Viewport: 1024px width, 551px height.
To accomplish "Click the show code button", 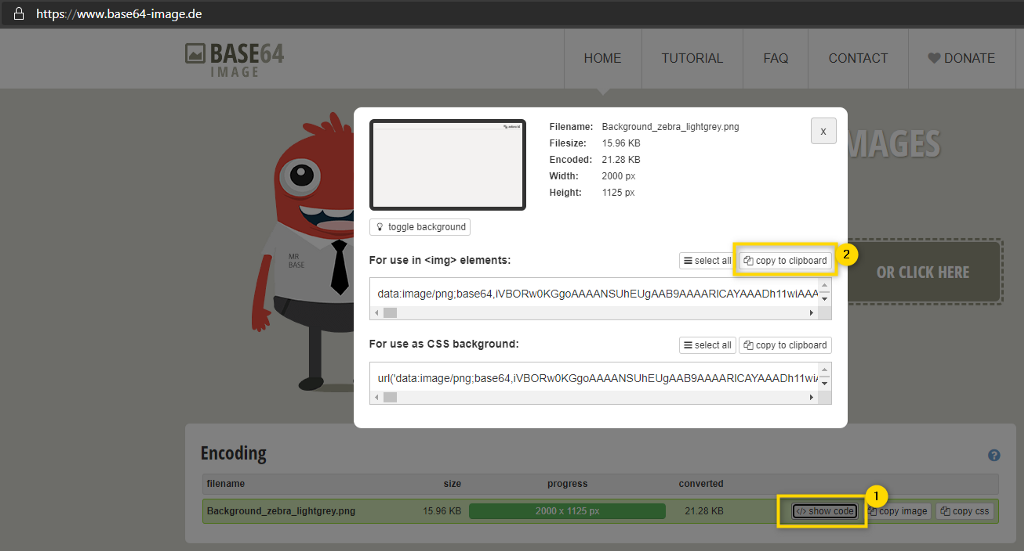I will [824, 511].
